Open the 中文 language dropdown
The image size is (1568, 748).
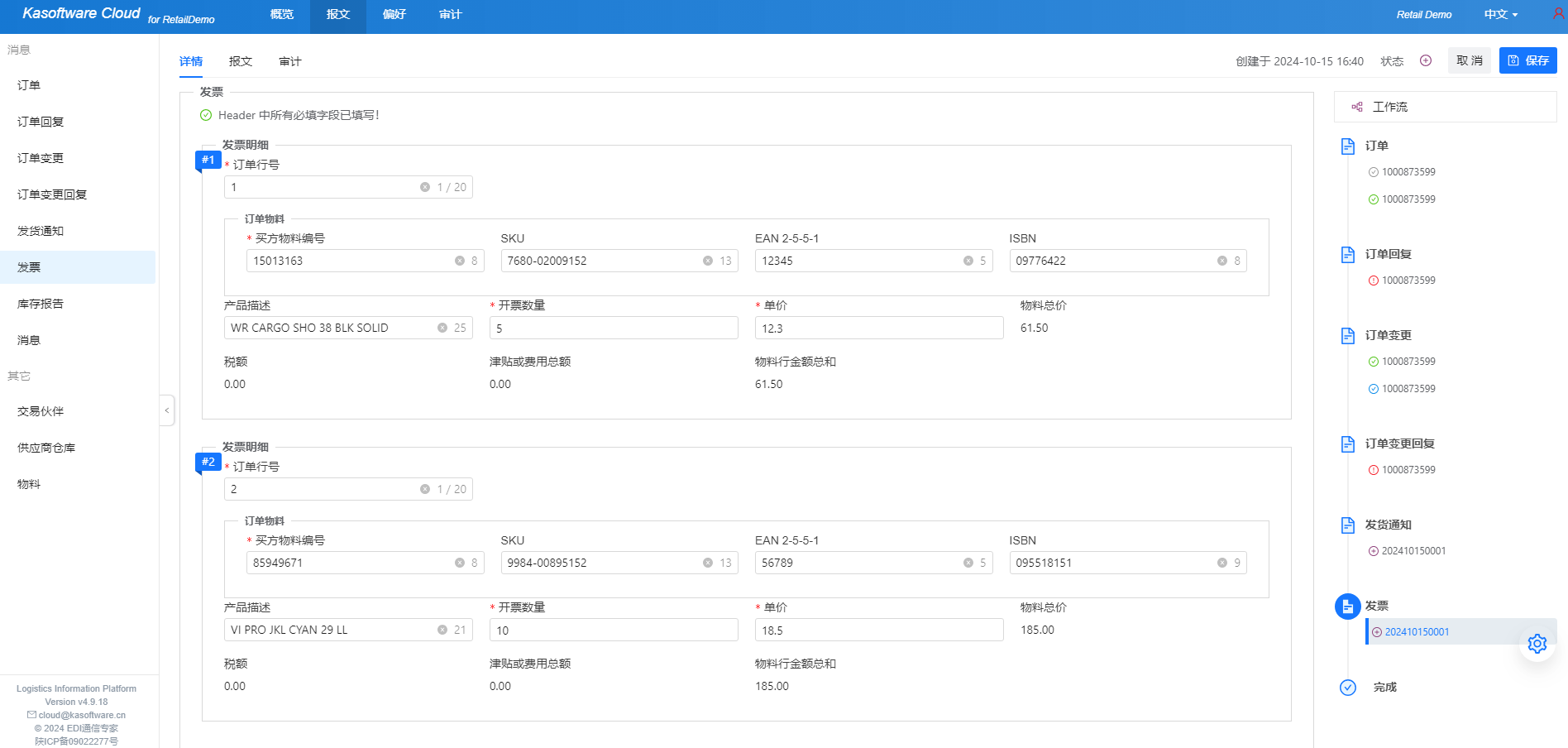(1500, 15)
